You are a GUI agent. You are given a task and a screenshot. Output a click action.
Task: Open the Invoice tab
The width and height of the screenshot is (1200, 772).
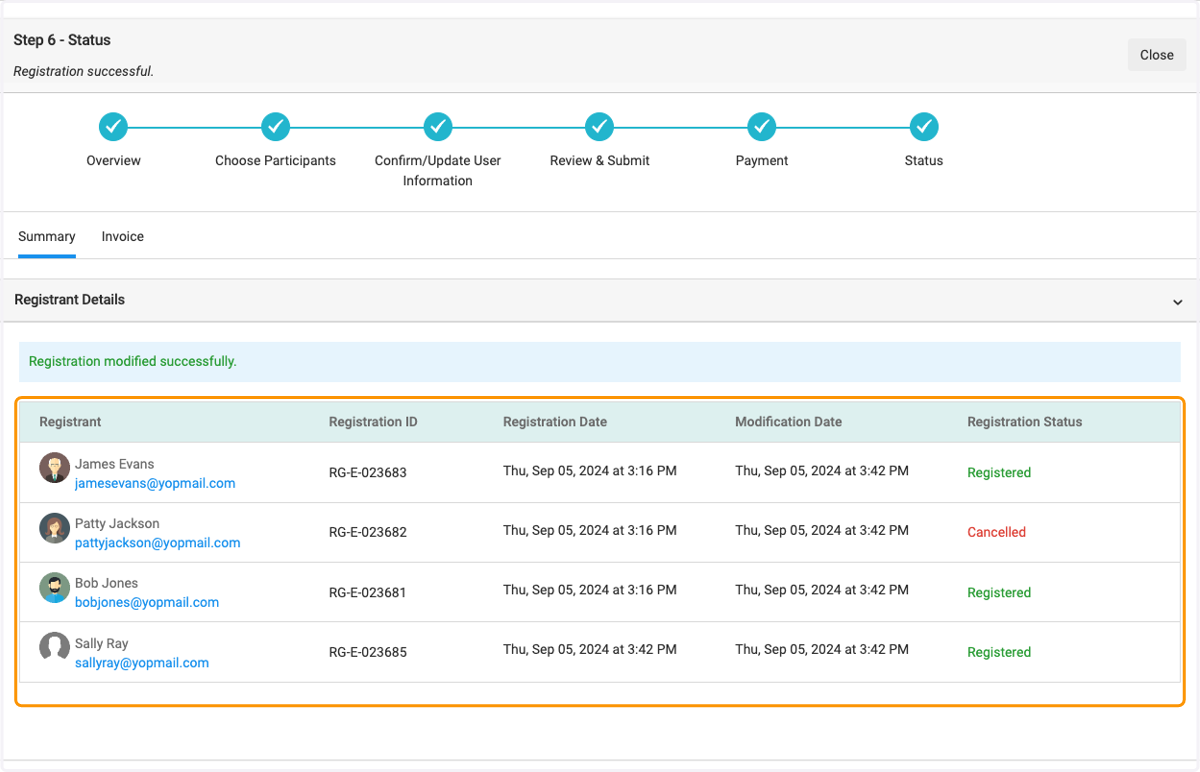tap(123, 237)
